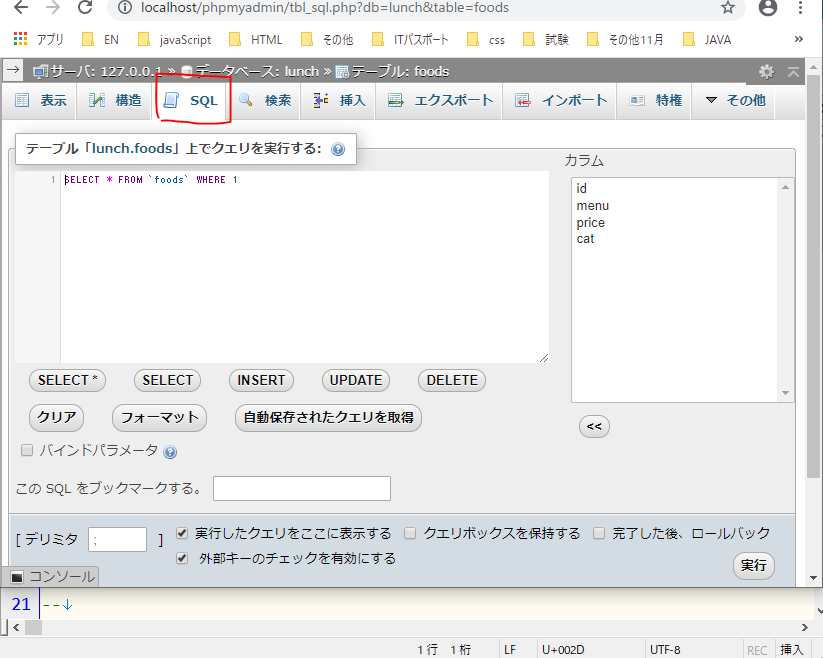Click inside the SQL query editor

tap(304, 267)
